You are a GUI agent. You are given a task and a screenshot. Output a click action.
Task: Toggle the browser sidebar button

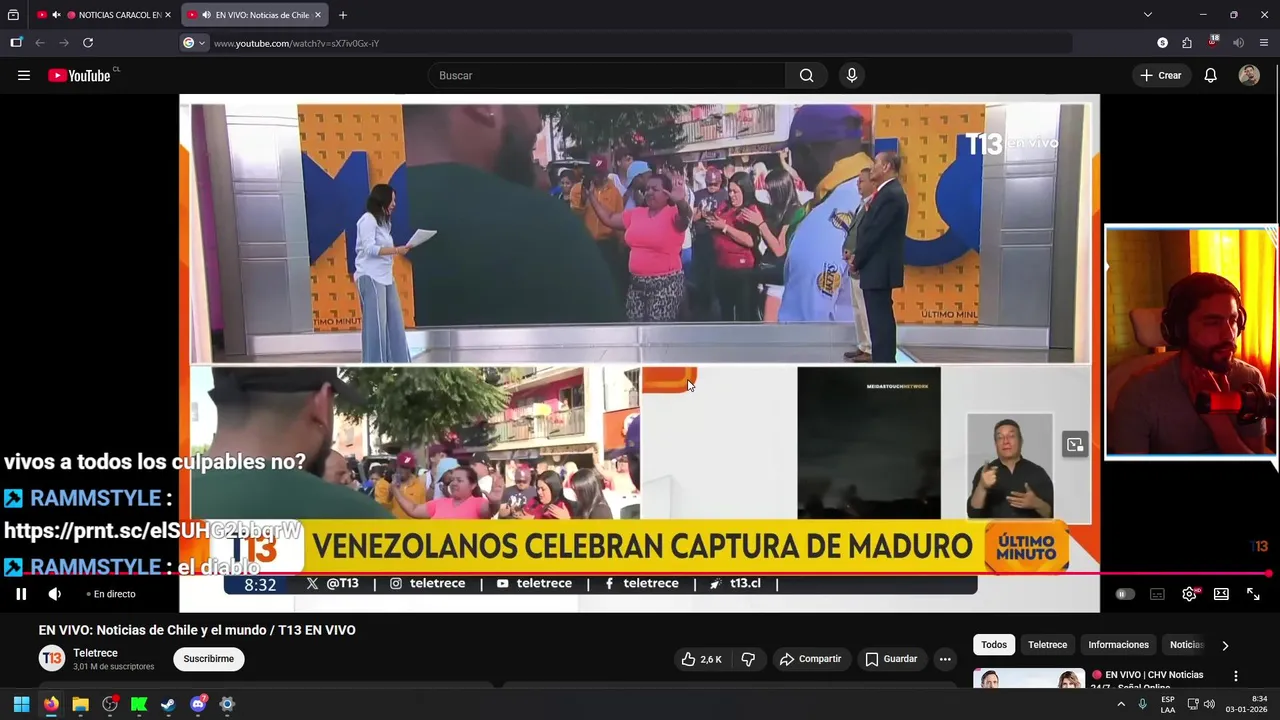pyautogui.click(x=16, y=43)
